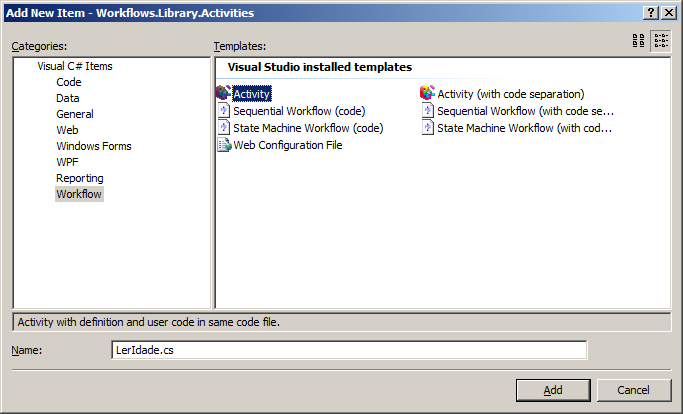Click the State Machine Workflow with code separation icon
This screenshot has height=414, width=683.
[x=427, y=128]
